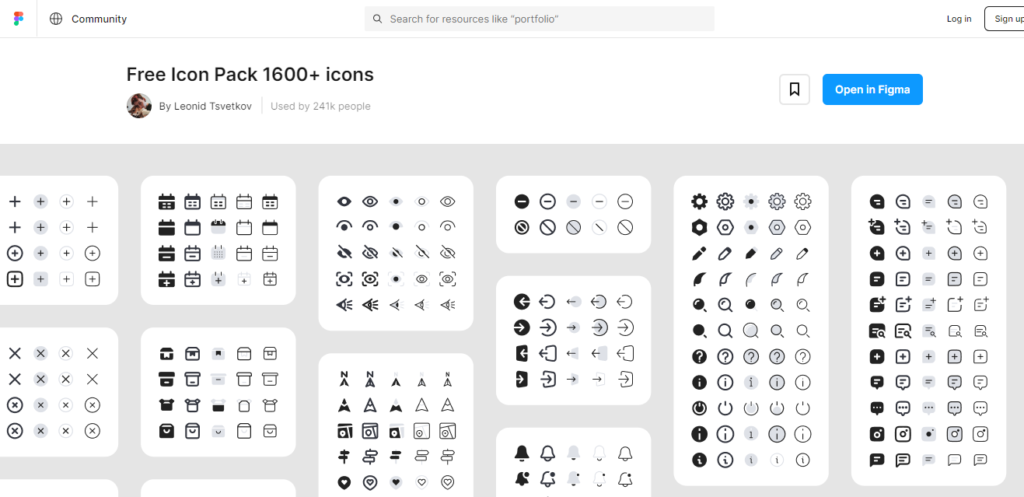
Task: Click the solid black gear icon
Action: [699, 201]
